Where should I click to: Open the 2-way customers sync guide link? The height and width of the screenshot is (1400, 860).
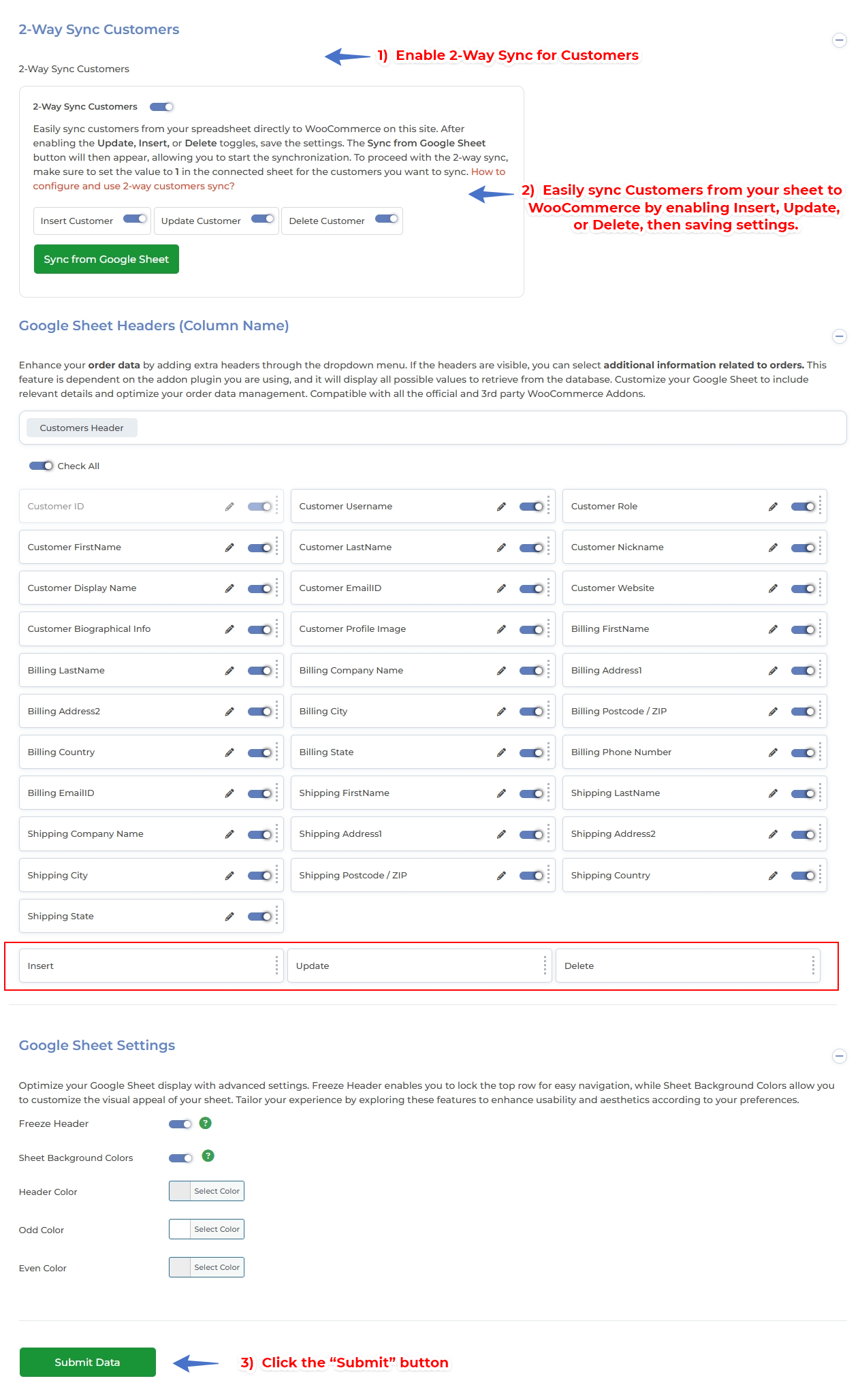click(133, 186)
